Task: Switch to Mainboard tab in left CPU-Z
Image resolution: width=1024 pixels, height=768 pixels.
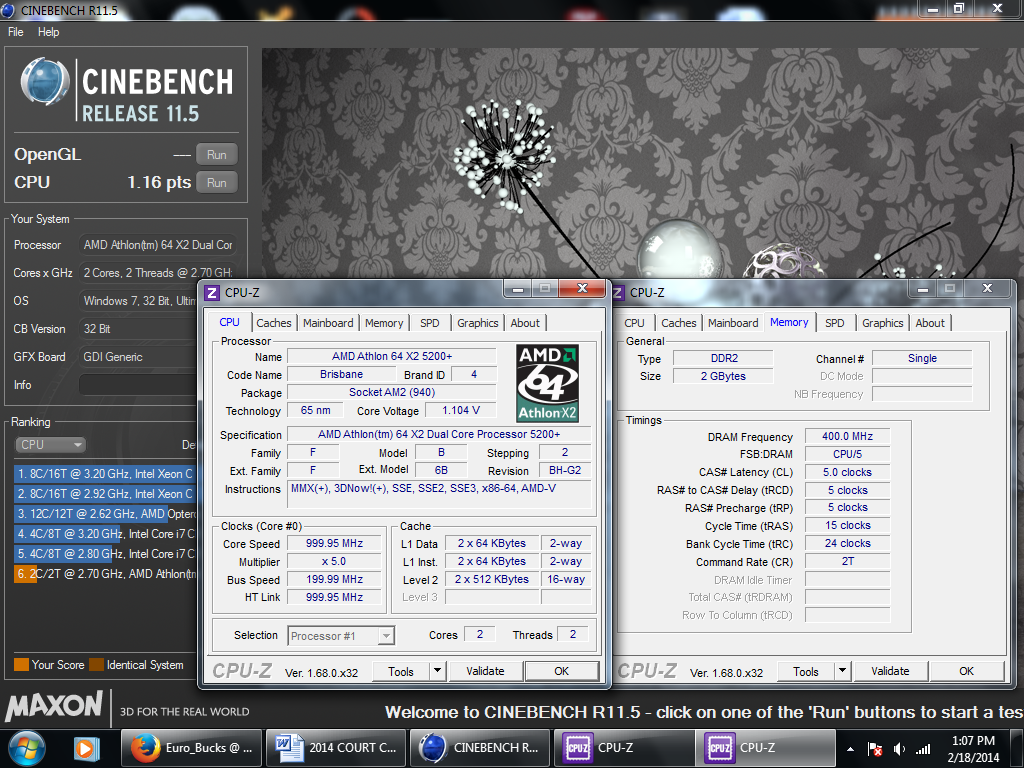Action: click(328, 323)
